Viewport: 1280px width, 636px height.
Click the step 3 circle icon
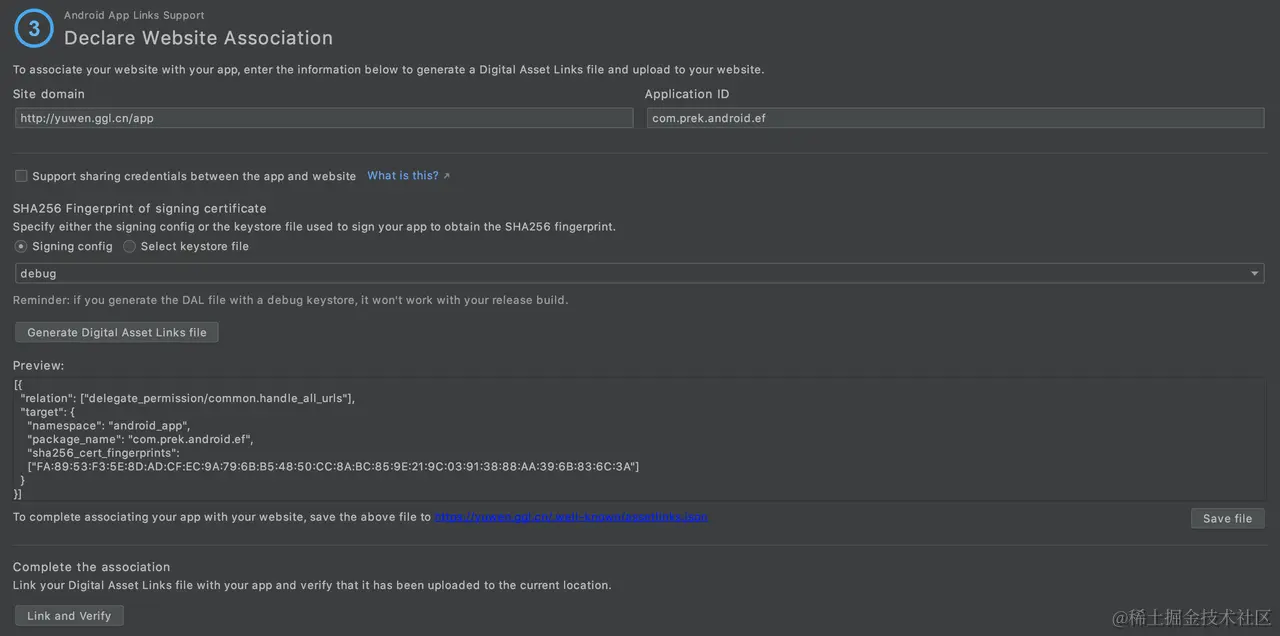(x=33, y=29)
